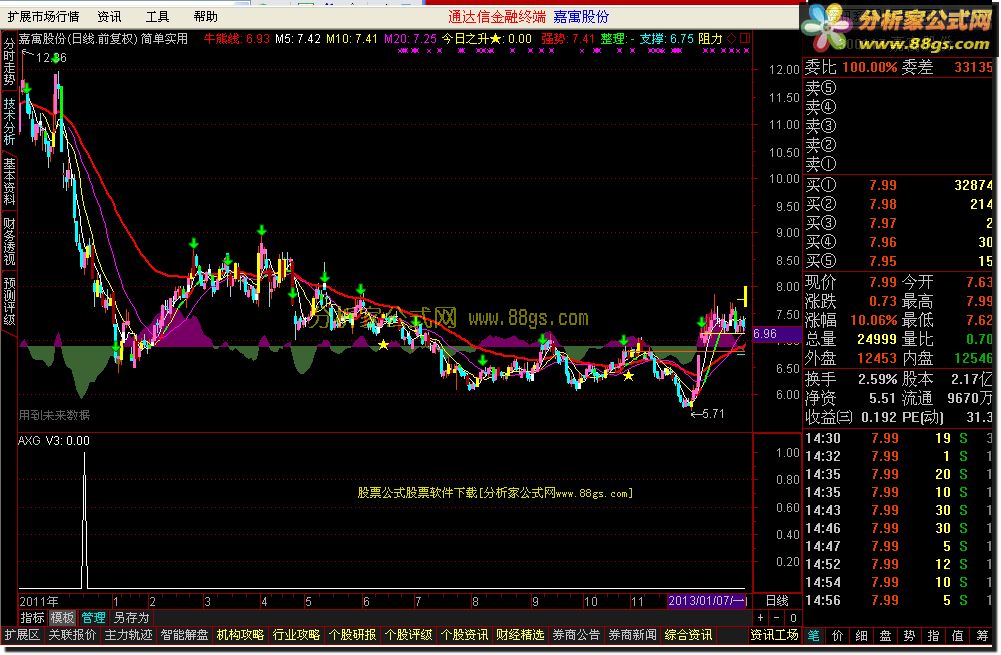1001x655 pixels.
Task: Select the 指 tab in quote panel
Action: [x=933, y=635]
